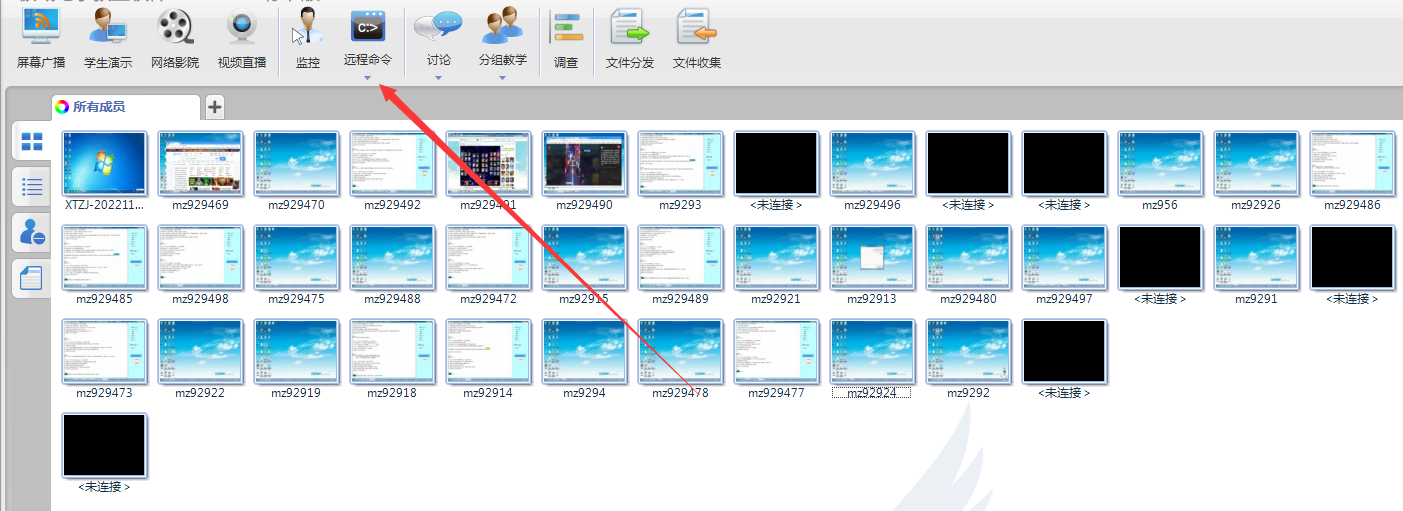Click the mz929488 name label
The image size is (1403, 511).
(393, 299)
